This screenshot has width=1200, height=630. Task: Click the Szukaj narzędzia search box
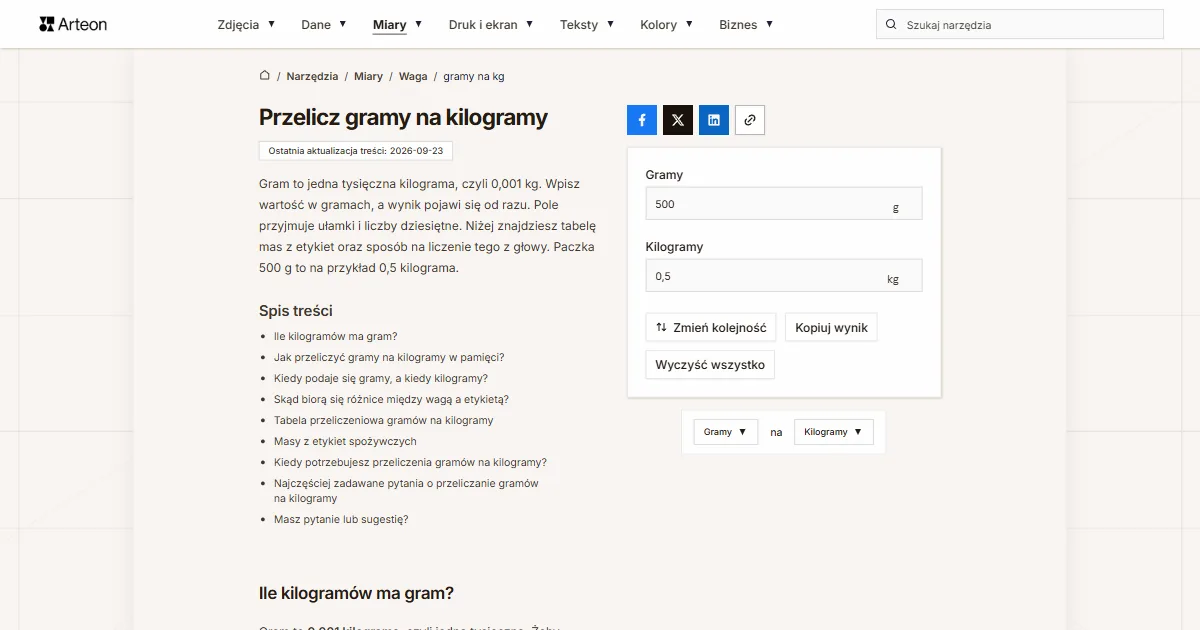pyautogui.click(x=1020, y=25)
